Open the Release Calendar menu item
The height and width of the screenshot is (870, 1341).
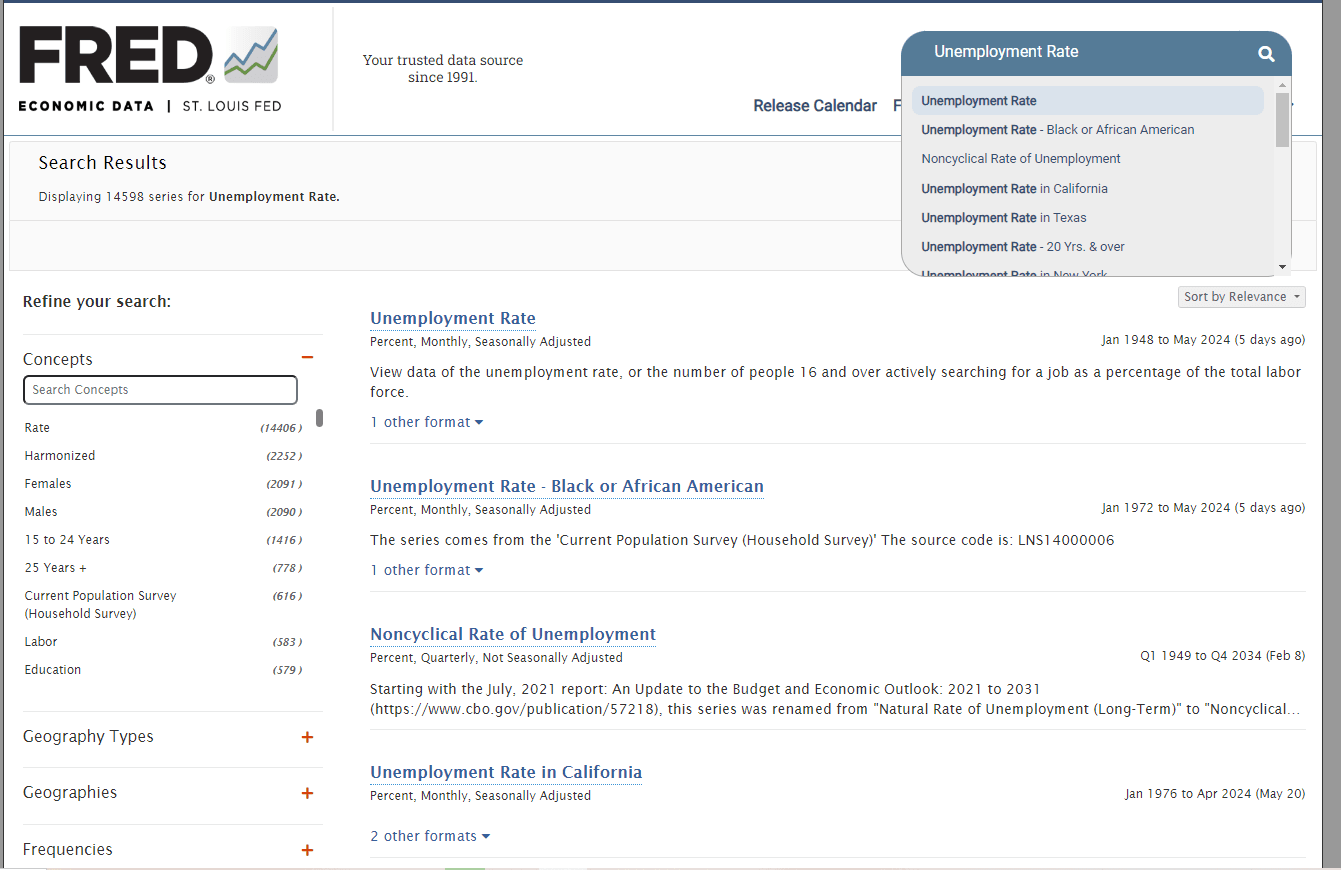coord(814,106)
